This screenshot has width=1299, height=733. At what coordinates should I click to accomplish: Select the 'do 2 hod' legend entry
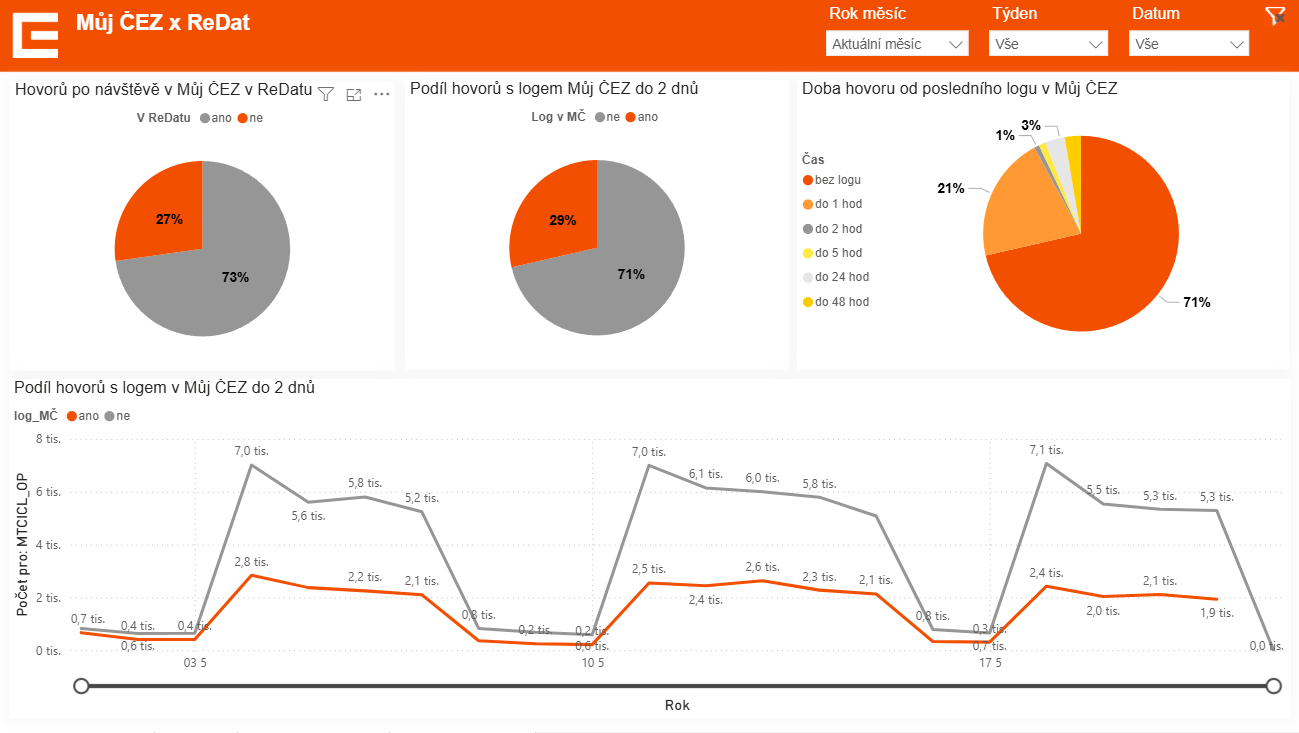[x=832, y=229]
